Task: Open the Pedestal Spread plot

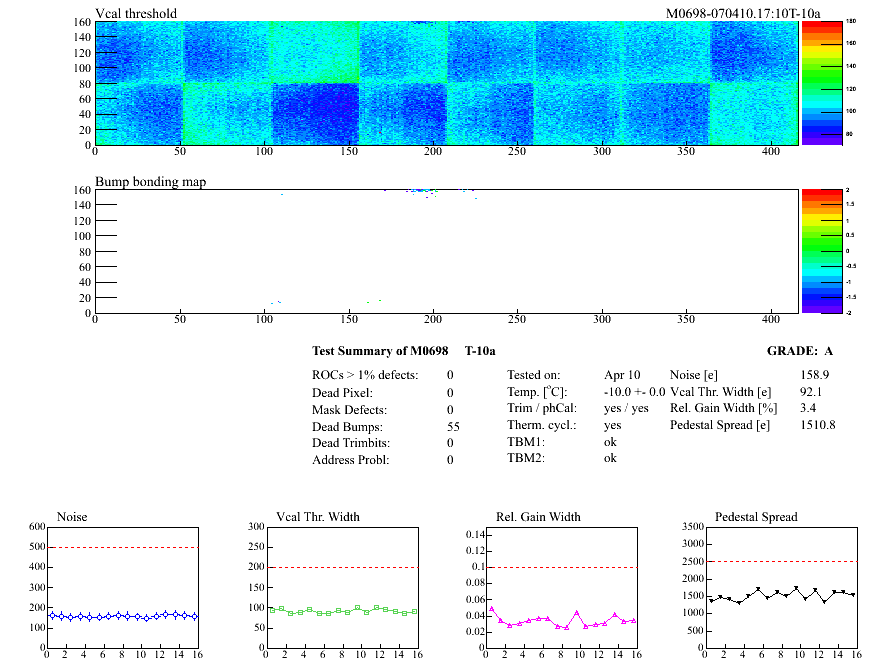Action: tap(782, 587)
